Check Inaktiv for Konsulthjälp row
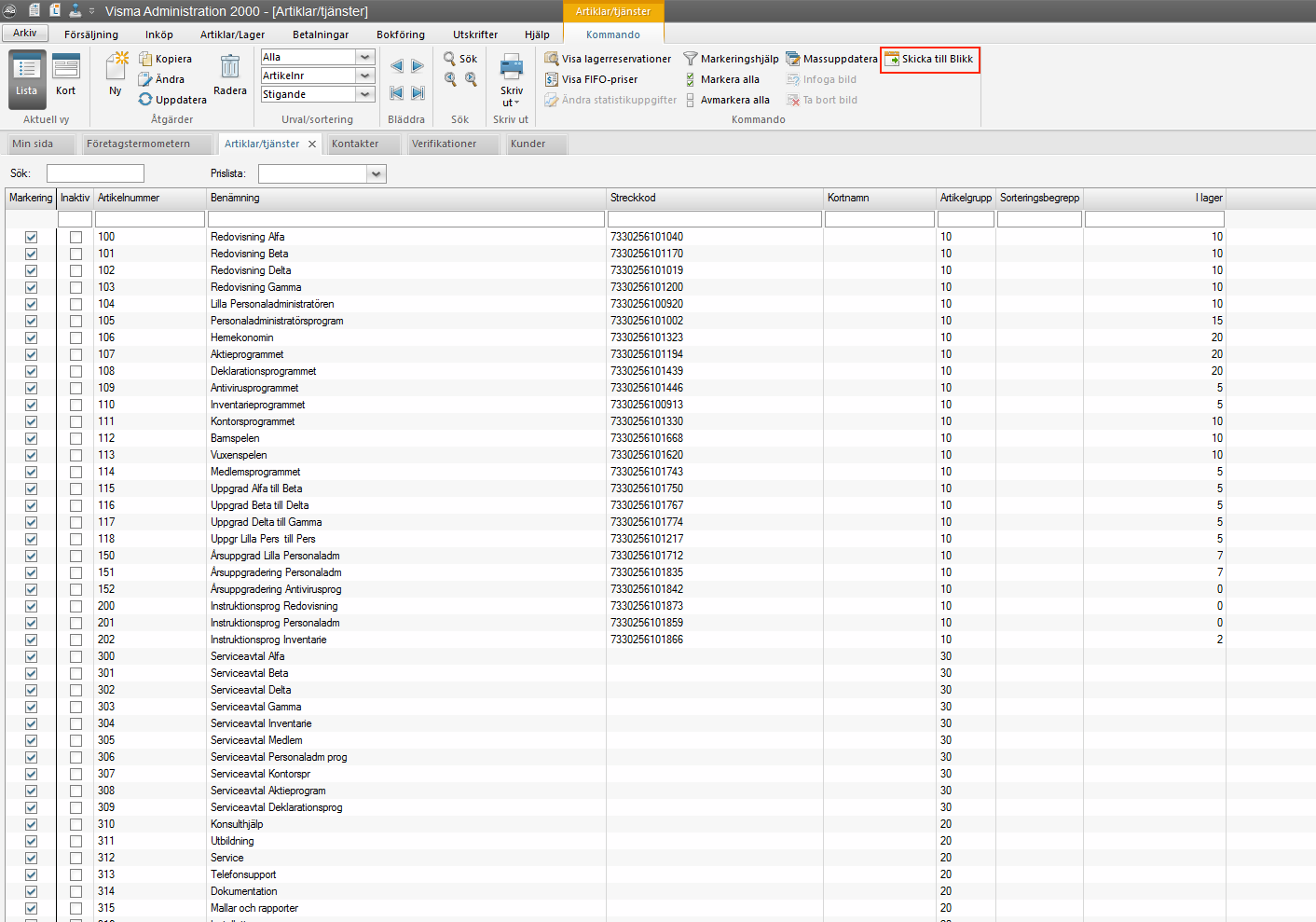The width and height of the screenshot is (1316, 922). point(75,824)
